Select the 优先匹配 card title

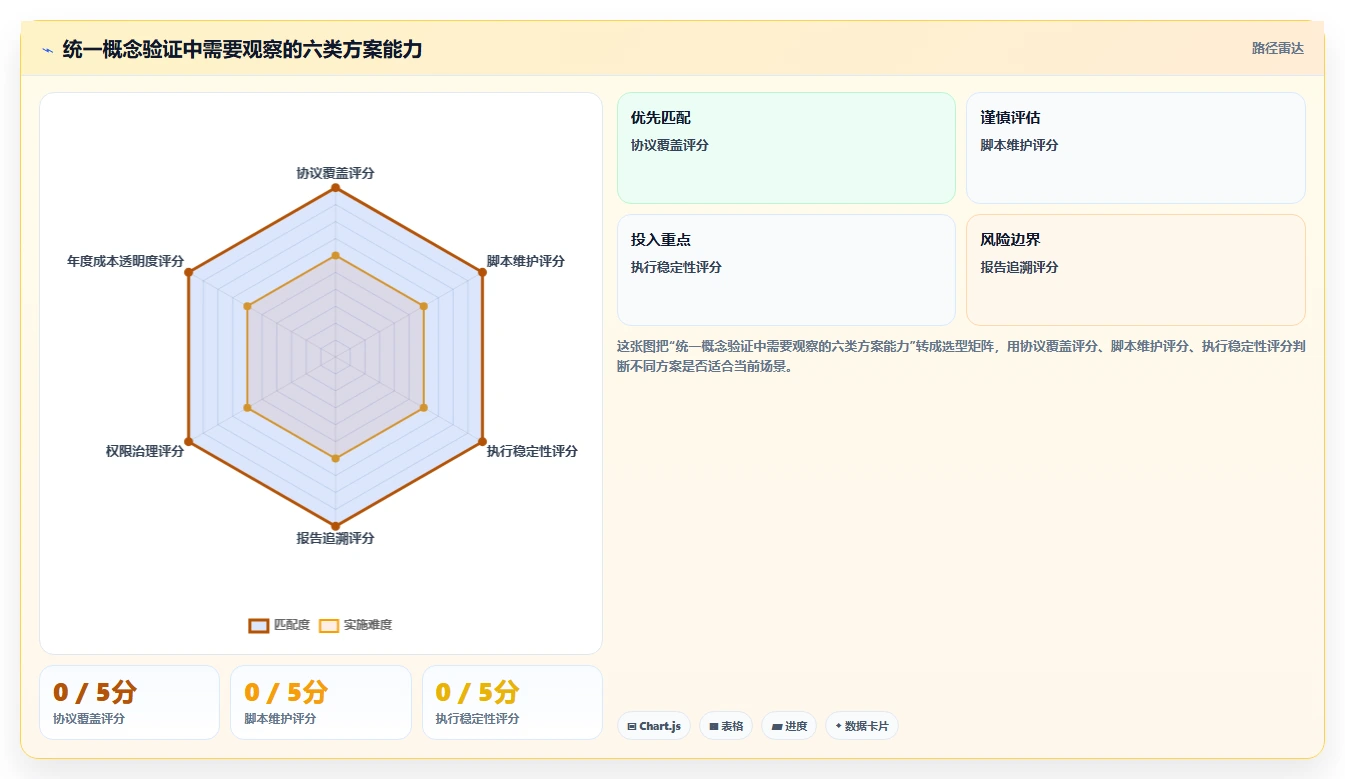[x=661, y=118]
